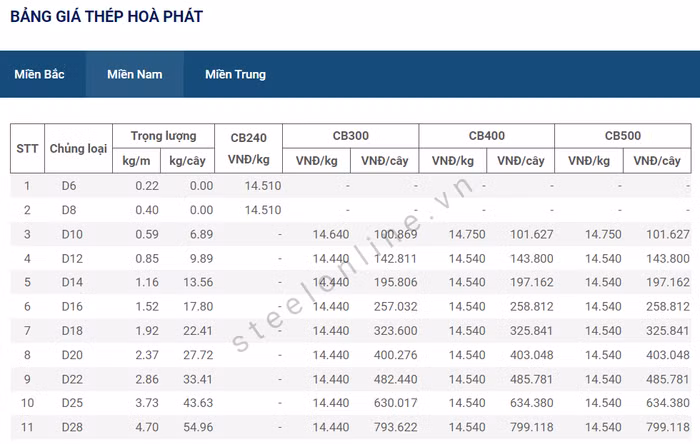Click the CB400 column group header
The width and height of the screenshot is (700, 444).
pos(486,136)
